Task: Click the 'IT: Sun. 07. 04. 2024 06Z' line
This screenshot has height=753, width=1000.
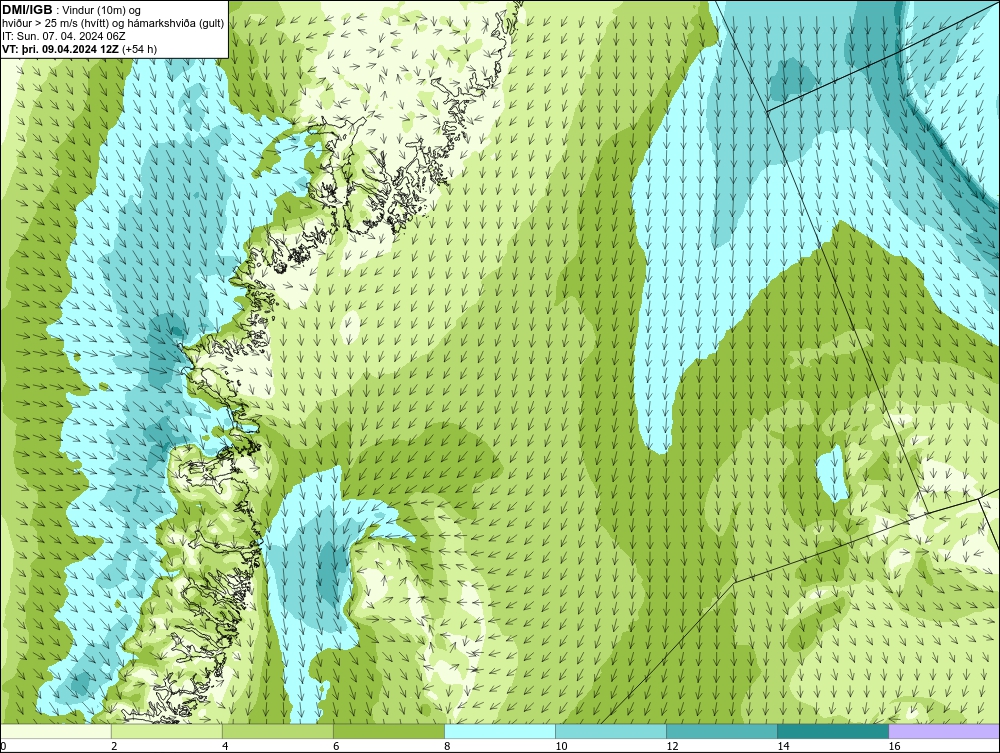Action: coord(63,36)
